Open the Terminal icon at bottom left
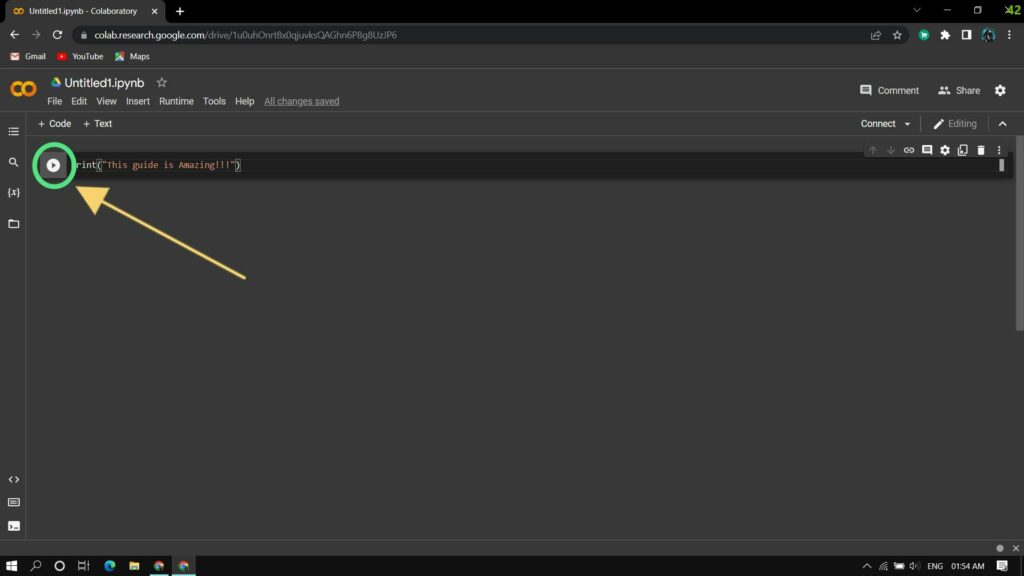 [14, 526]
